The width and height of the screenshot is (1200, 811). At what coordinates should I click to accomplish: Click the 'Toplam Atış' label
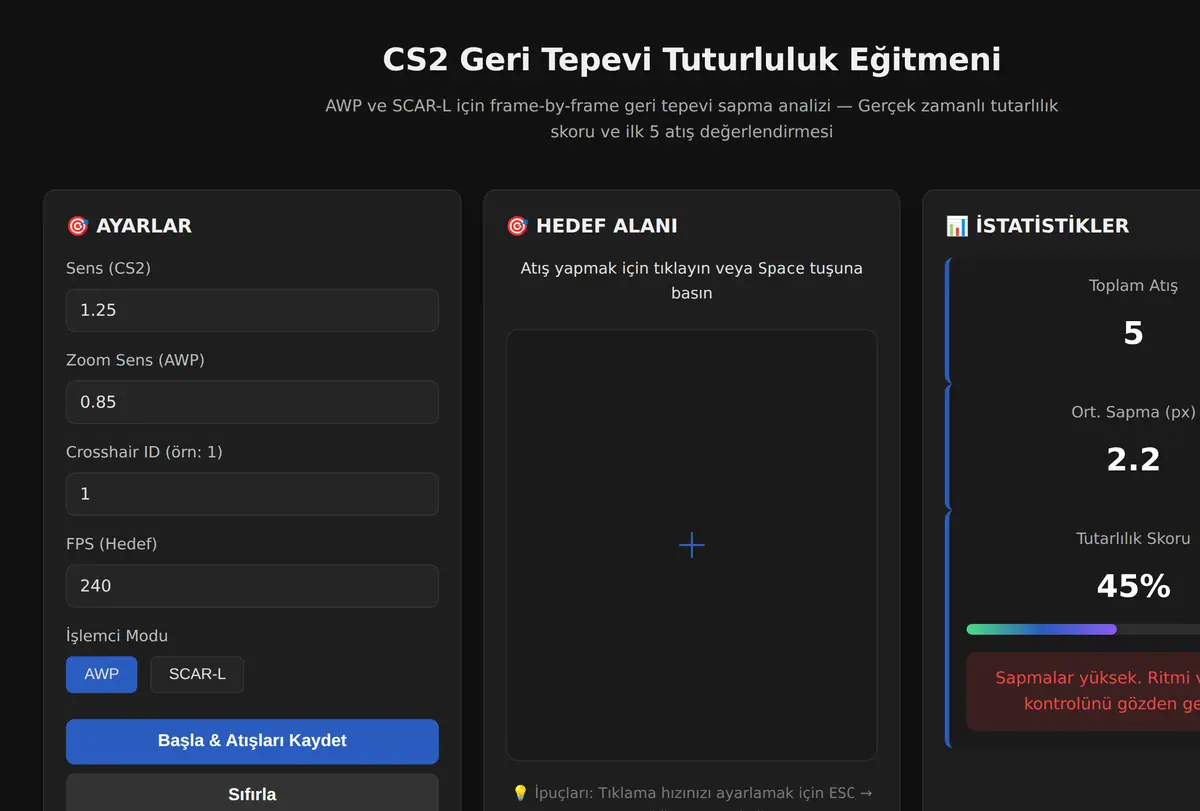pos(1133,286)
